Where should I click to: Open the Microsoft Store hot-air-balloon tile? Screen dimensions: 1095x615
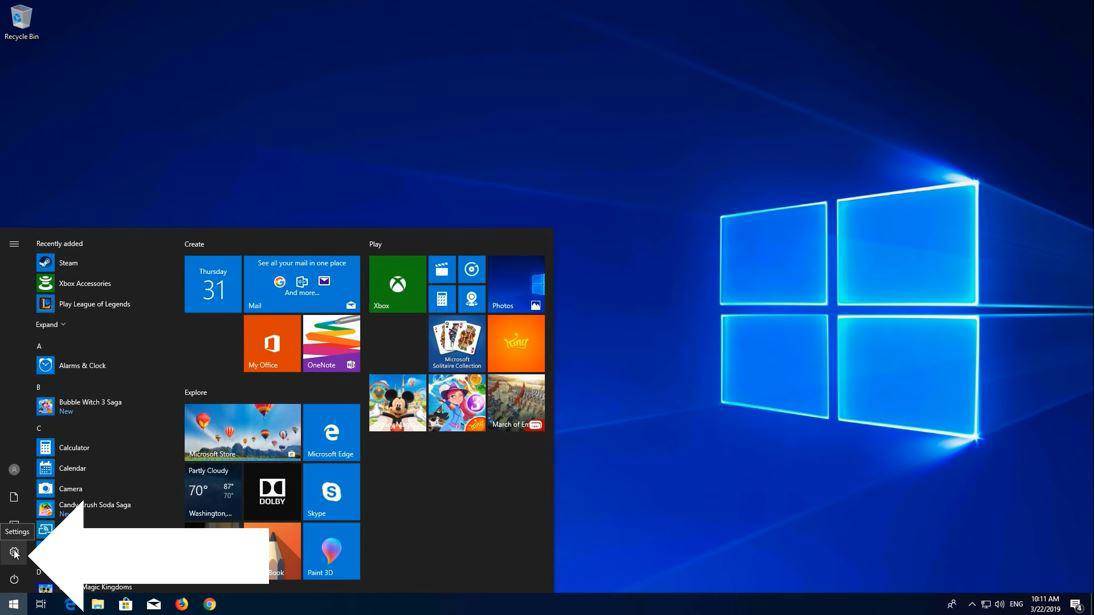coord(242,433)
